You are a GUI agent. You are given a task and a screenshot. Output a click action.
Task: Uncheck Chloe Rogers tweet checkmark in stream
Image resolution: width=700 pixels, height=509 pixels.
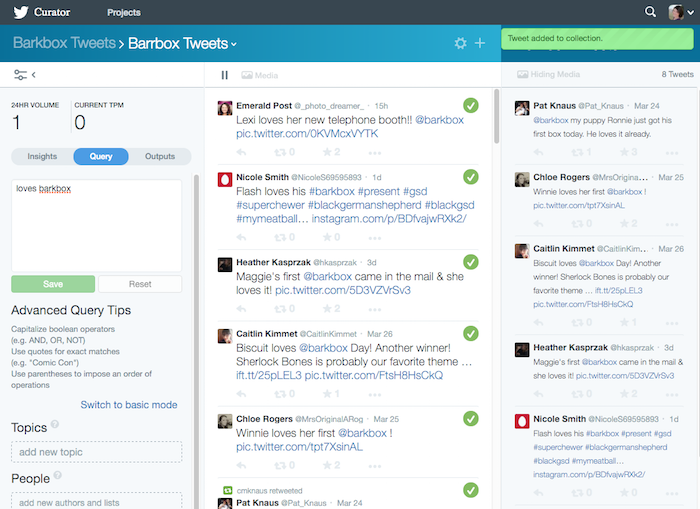coord(471,418)
